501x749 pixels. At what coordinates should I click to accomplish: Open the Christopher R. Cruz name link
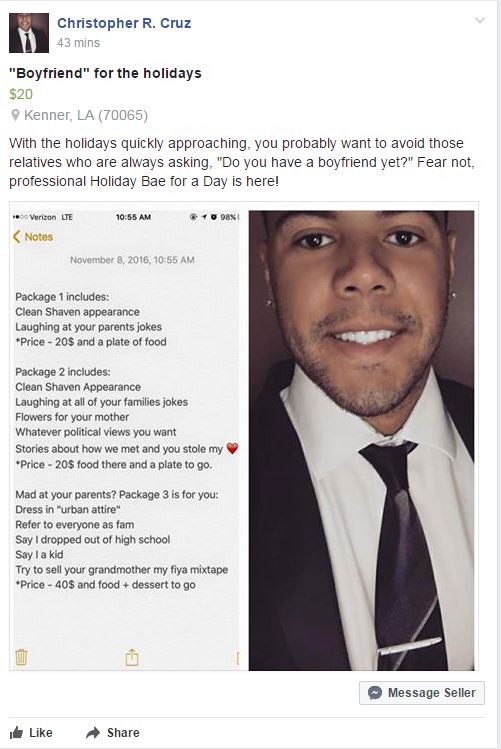click(x=124, y=23)
